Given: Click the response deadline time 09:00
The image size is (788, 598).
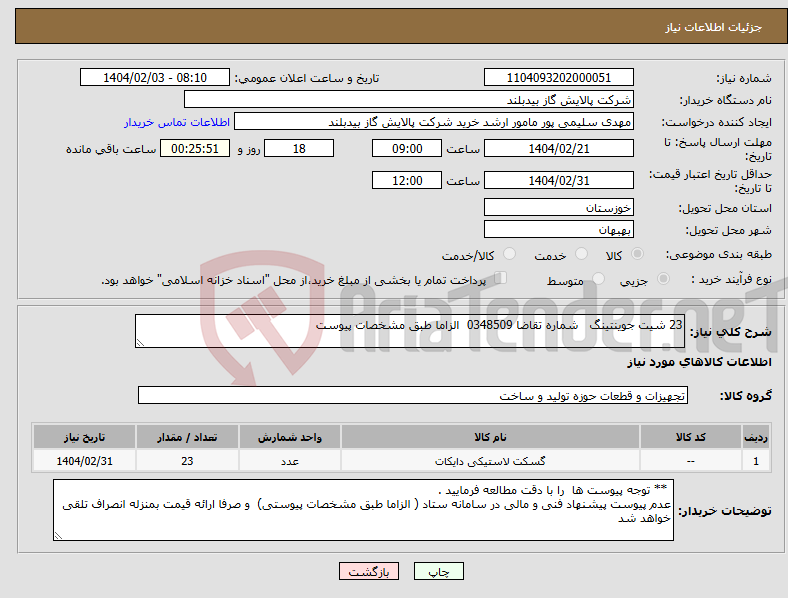Looking at the screenshot, I should pyautogui.click(x=407, y=148).
